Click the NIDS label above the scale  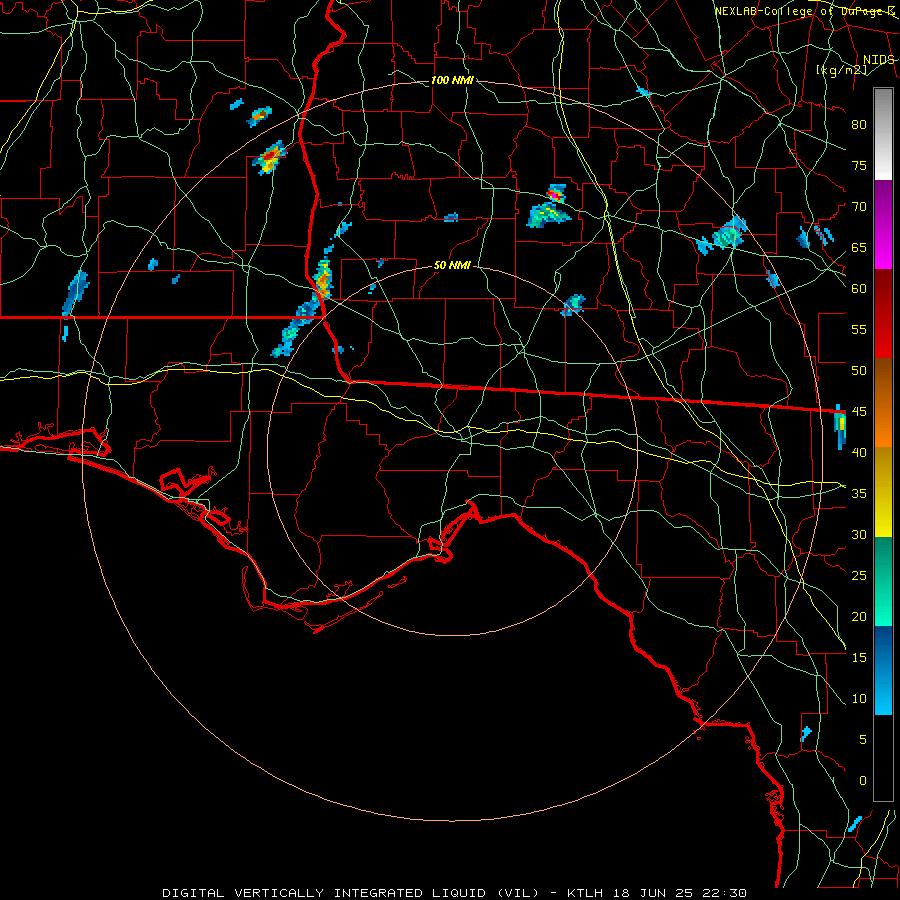(878, 60)
